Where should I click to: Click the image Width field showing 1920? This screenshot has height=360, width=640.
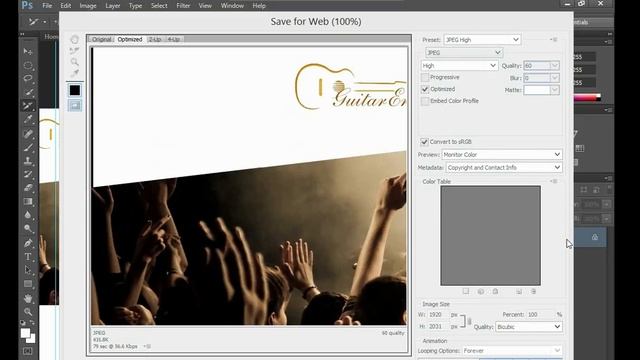(437, 315)
